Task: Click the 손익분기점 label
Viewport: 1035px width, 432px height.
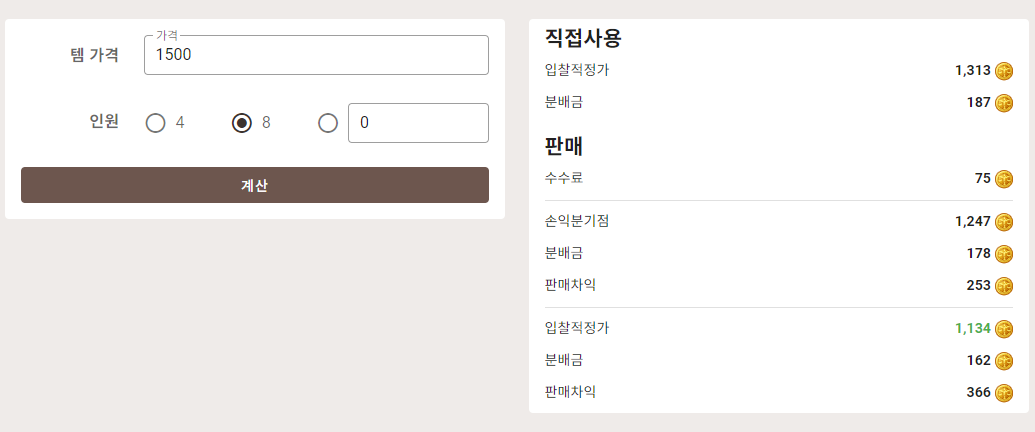Action: [x=577, y=221]
